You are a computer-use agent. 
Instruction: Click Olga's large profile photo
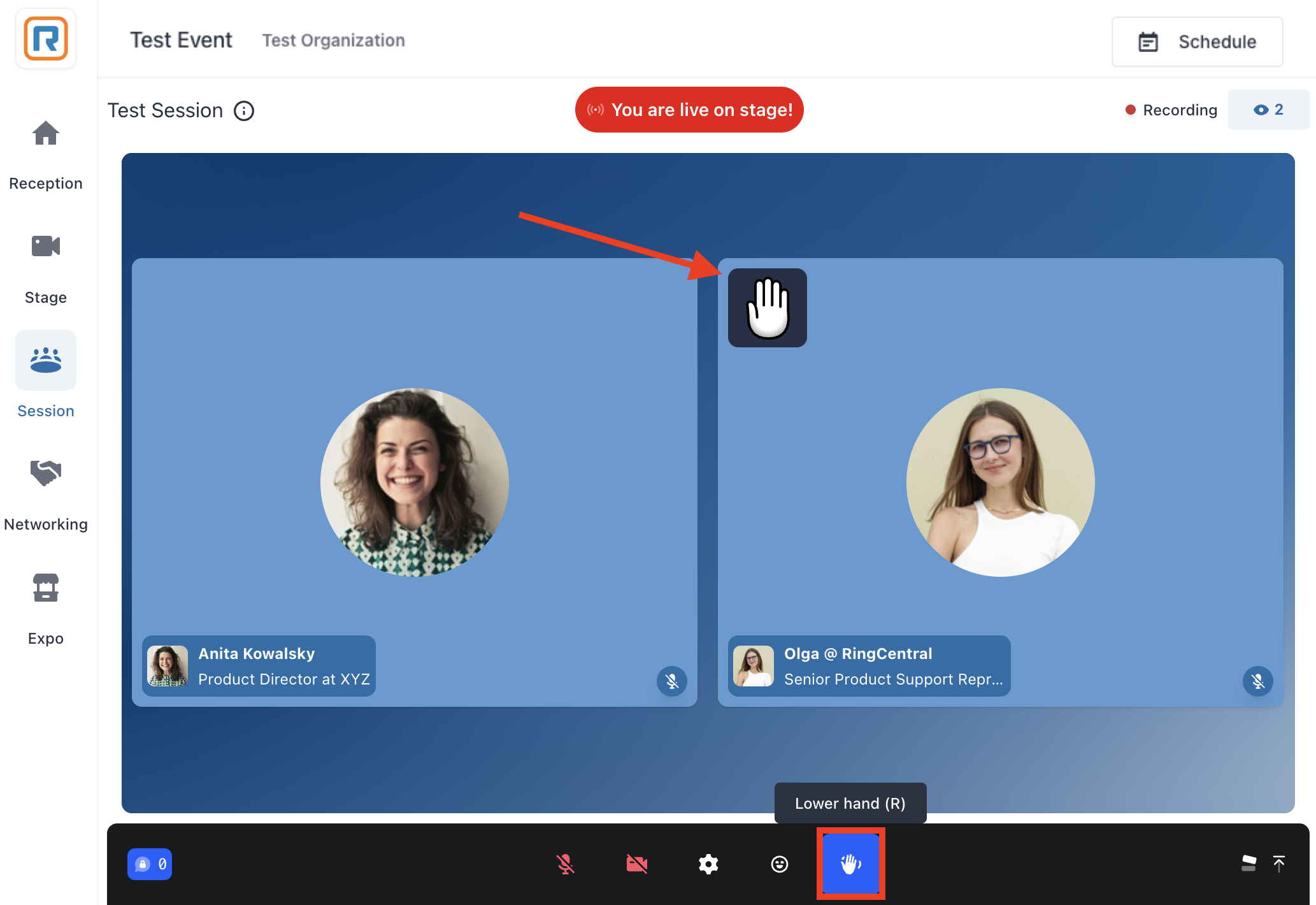(1001, 482)
